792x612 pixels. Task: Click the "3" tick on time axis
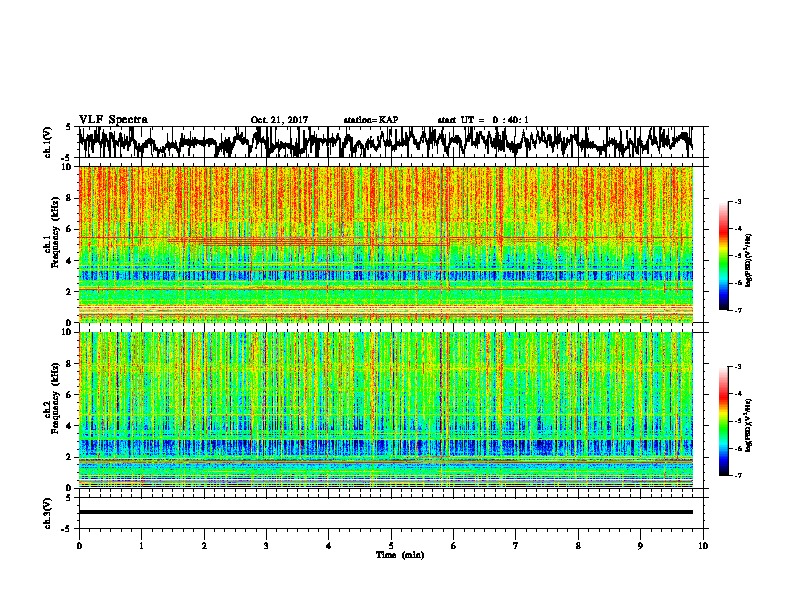point(266,545)
